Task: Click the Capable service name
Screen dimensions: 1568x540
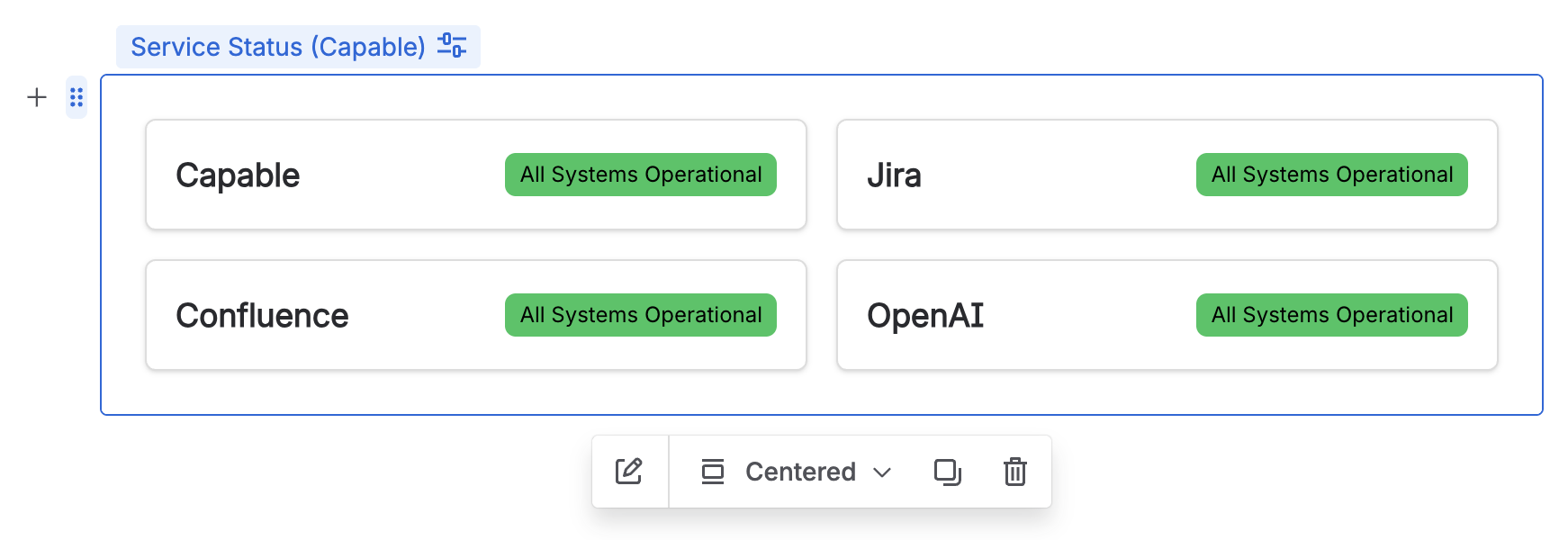Action: (238, 175)
